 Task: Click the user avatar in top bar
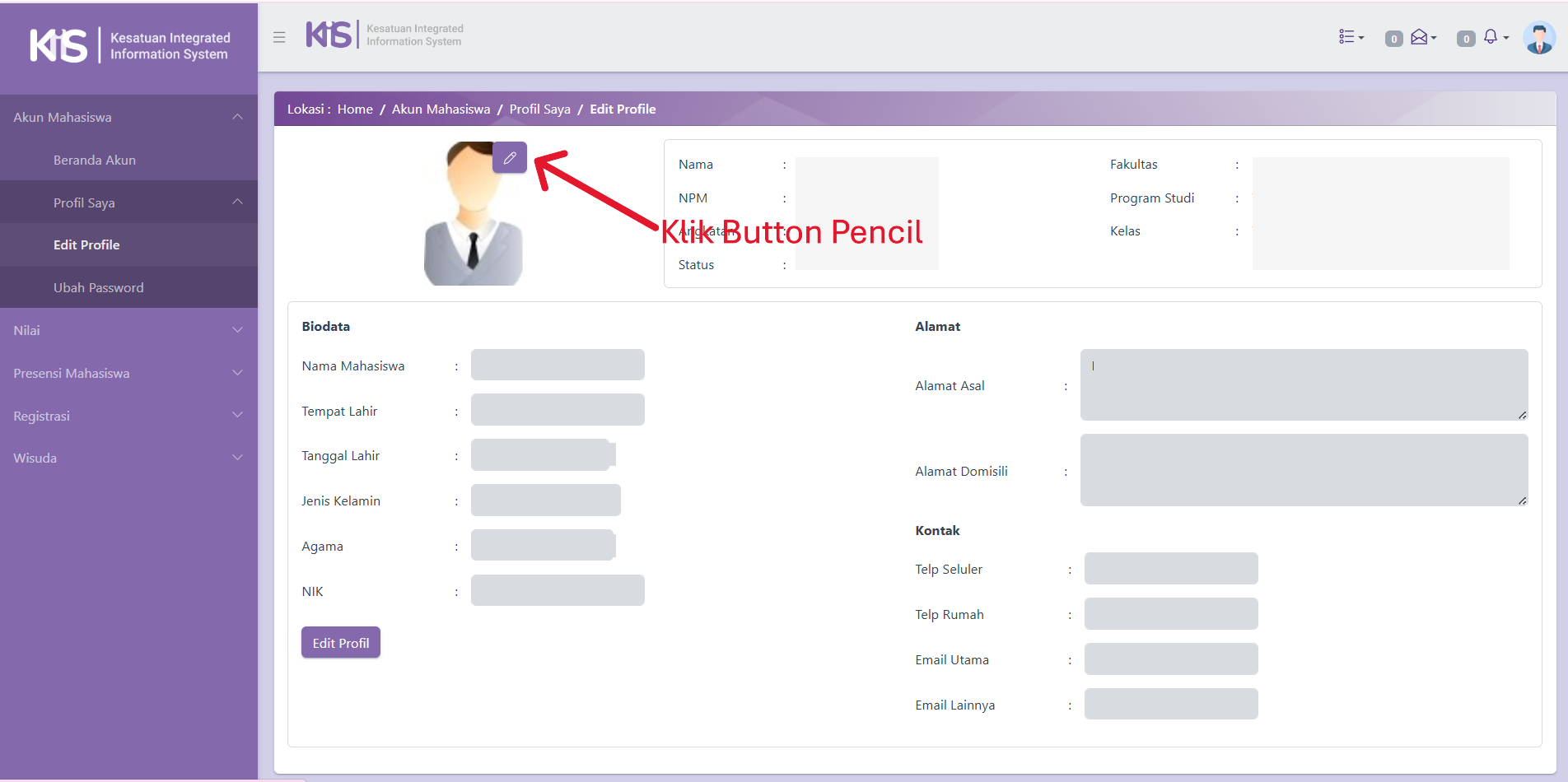(x=1538, y=38)
